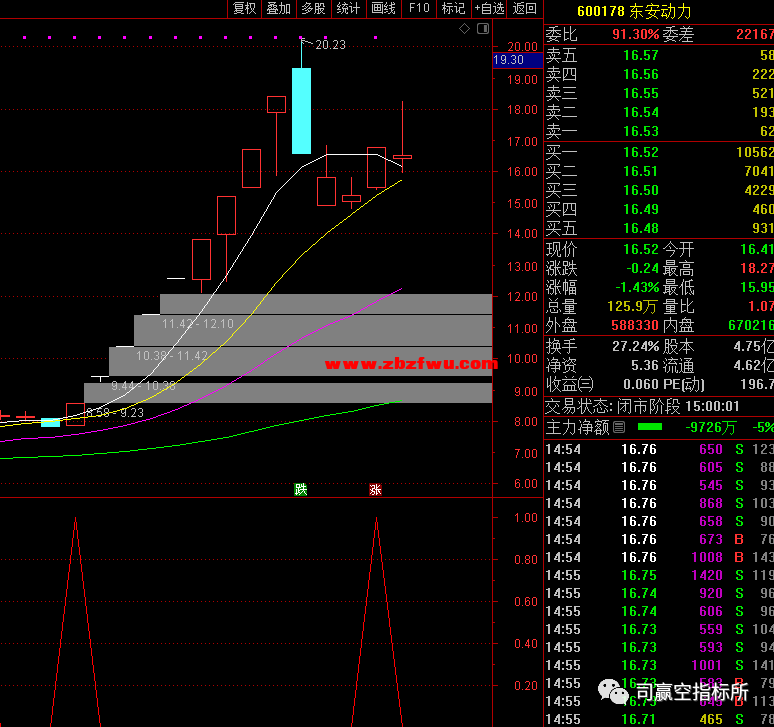The width and height of the screenshot is (774, 727).
Task: Open the 复权 menu in the toolbar
Action: click(x=244, y=8)
